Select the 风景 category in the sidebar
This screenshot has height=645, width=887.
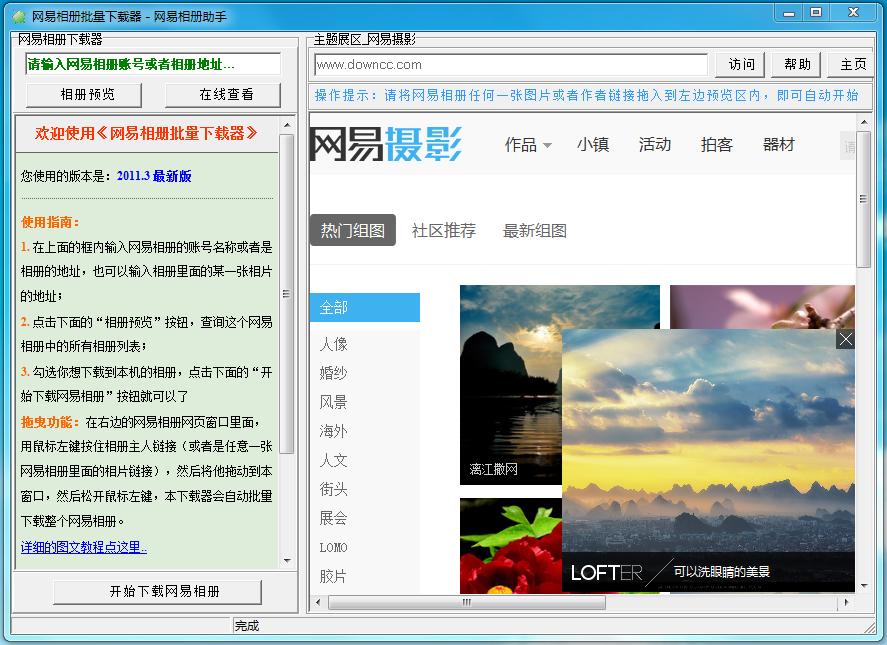tap(334, 402)
